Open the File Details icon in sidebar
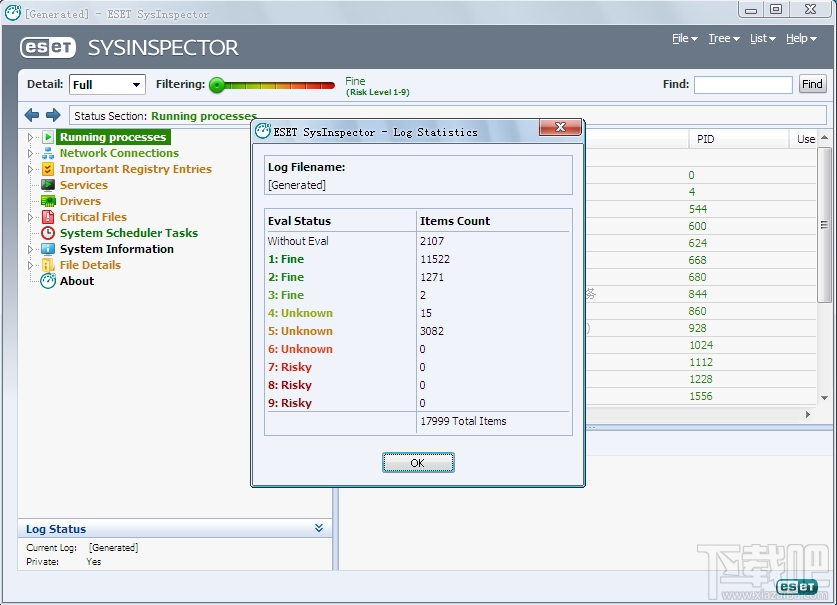This screenshot has height=605, width=837. tap(48, 265)
